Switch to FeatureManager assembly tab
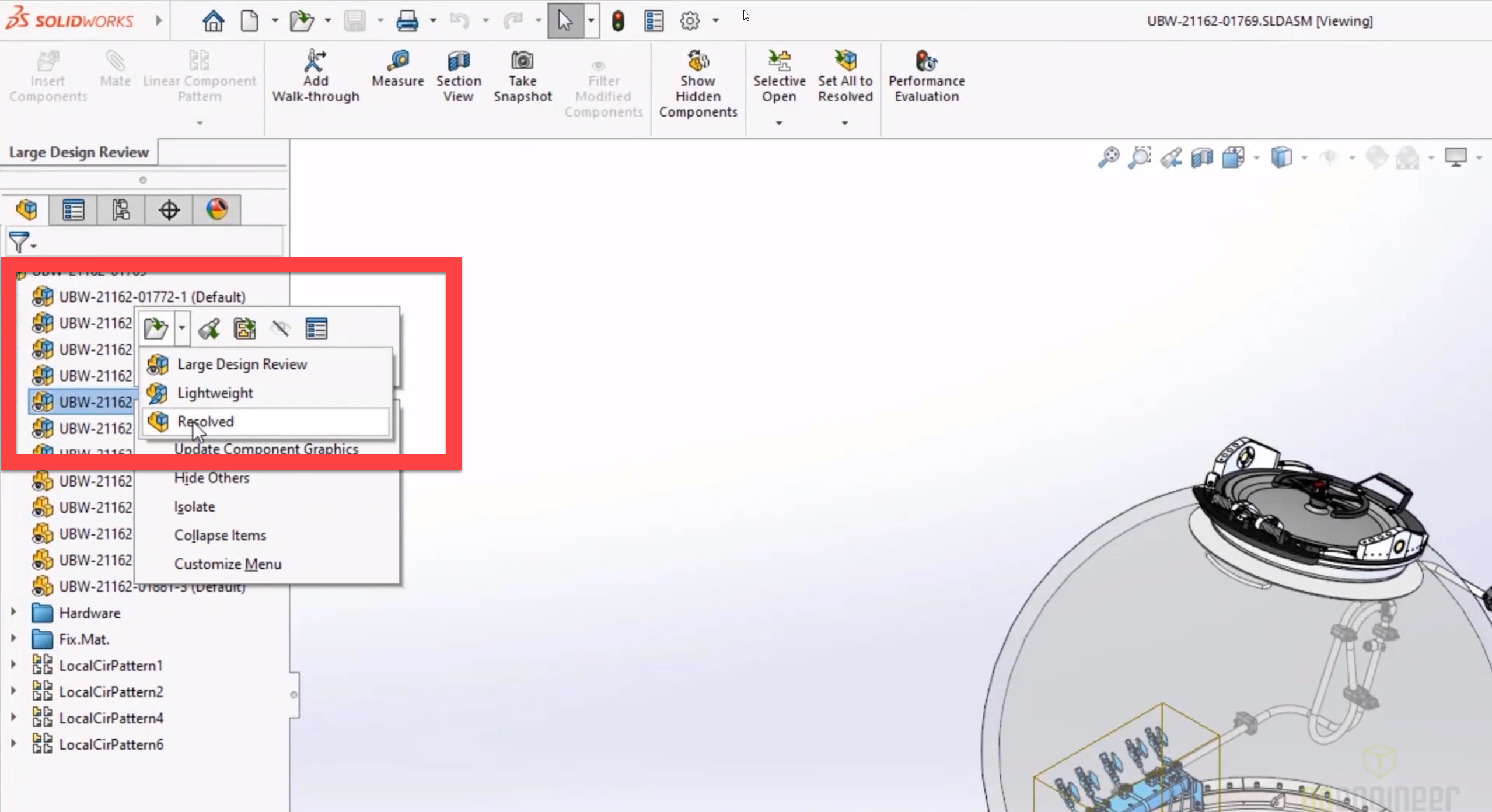The height and width of the screenshot is (812, 1492). pos(26,209)
